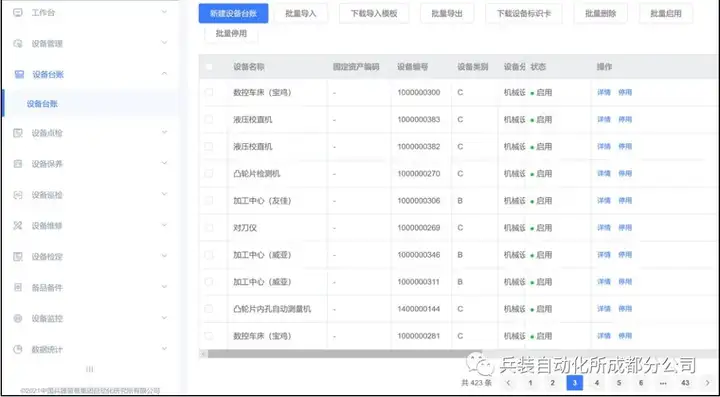Open 详情 for device 1400000144

604,309
